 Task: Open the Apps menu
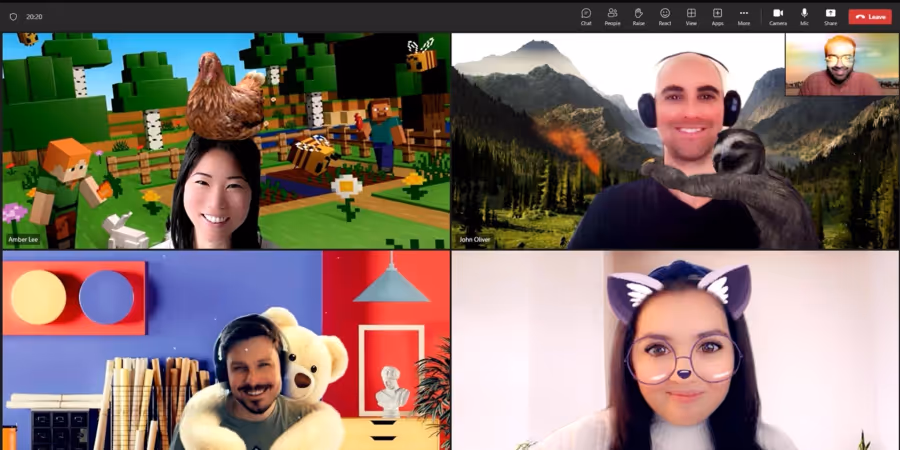(x=717, y=17)
